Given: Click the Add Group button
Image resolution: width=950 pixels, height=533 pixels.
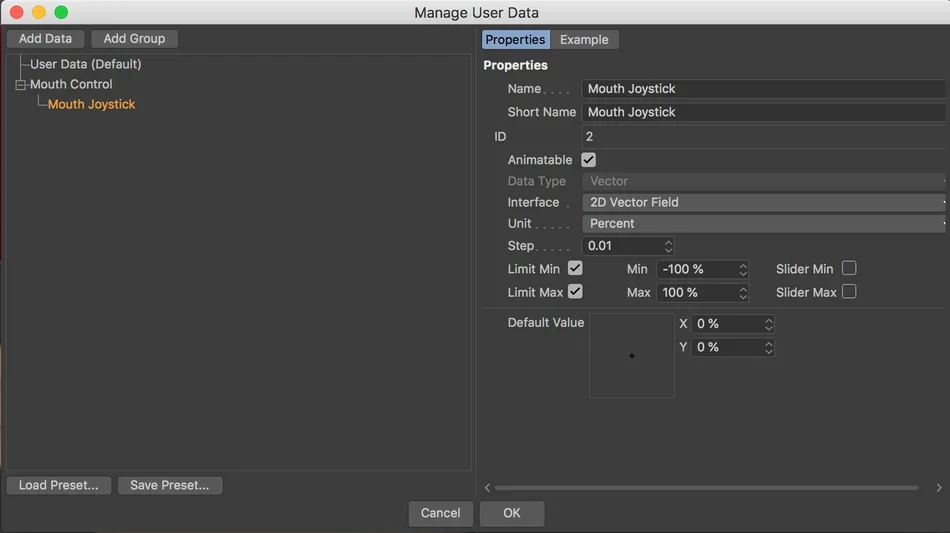Looking at the screenshot, I should click(x=134, y=38).
